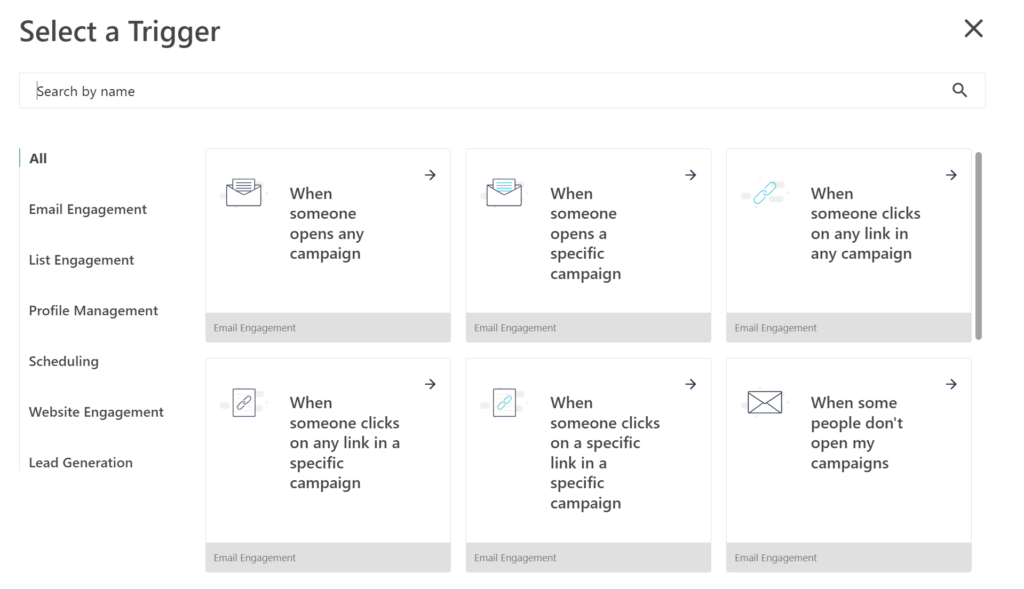
Task: Click the chain link icon for any campaign clicks
Action: click(765, 192)
